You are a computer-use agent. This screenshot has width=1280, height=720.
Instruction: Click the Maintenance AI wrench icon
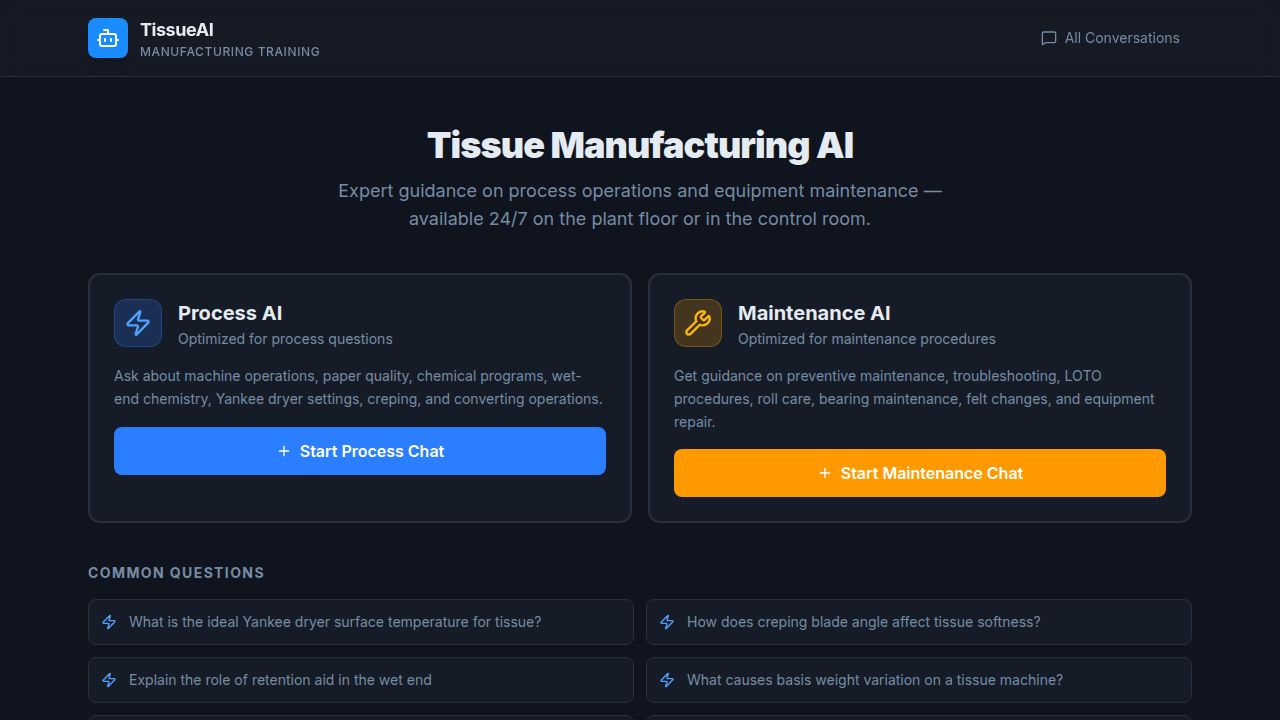click(x=697, y=322)
